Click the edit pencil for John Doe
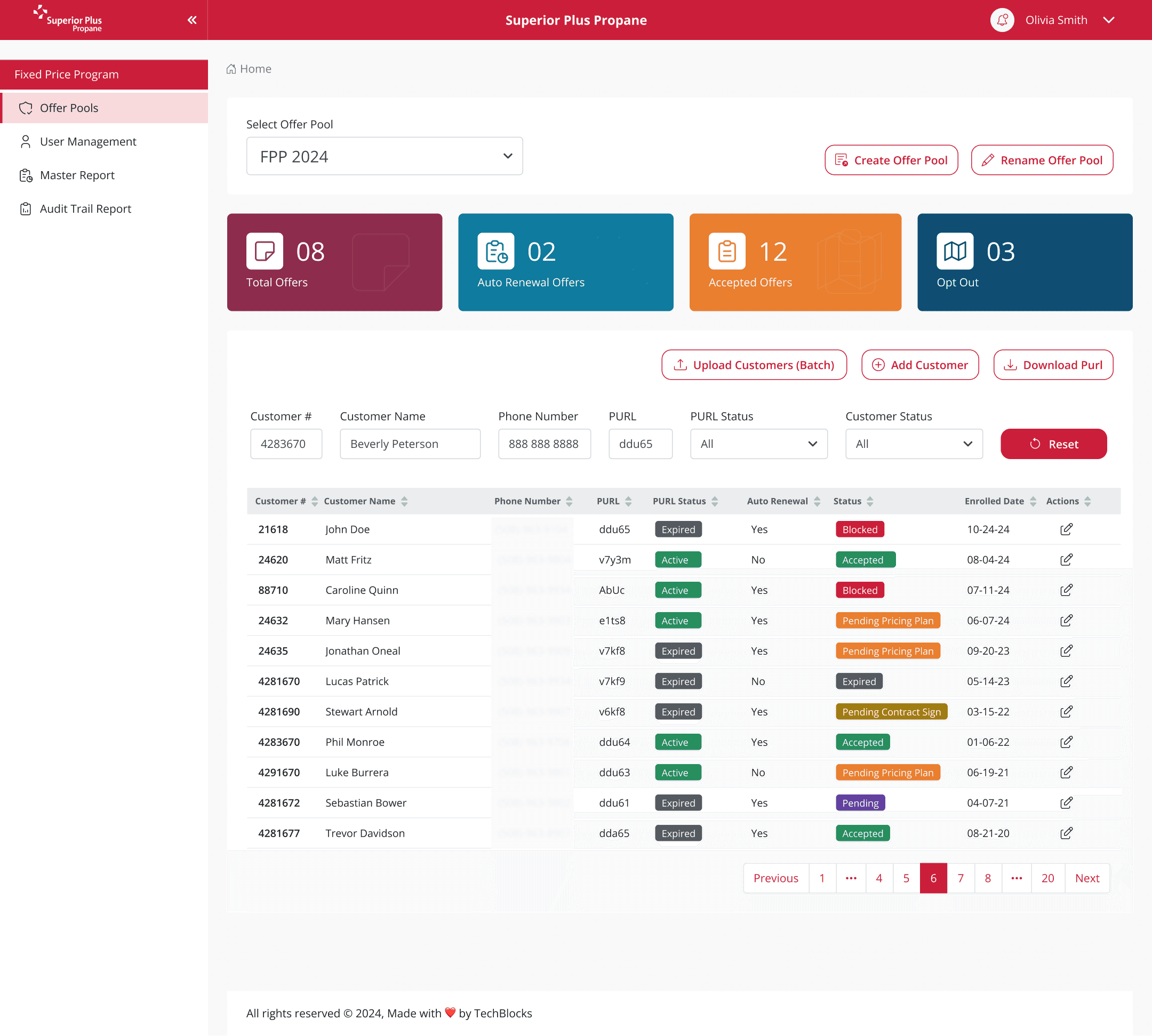The height and width of the screenshot is (1036, 1152). [x=1066, y=529]
